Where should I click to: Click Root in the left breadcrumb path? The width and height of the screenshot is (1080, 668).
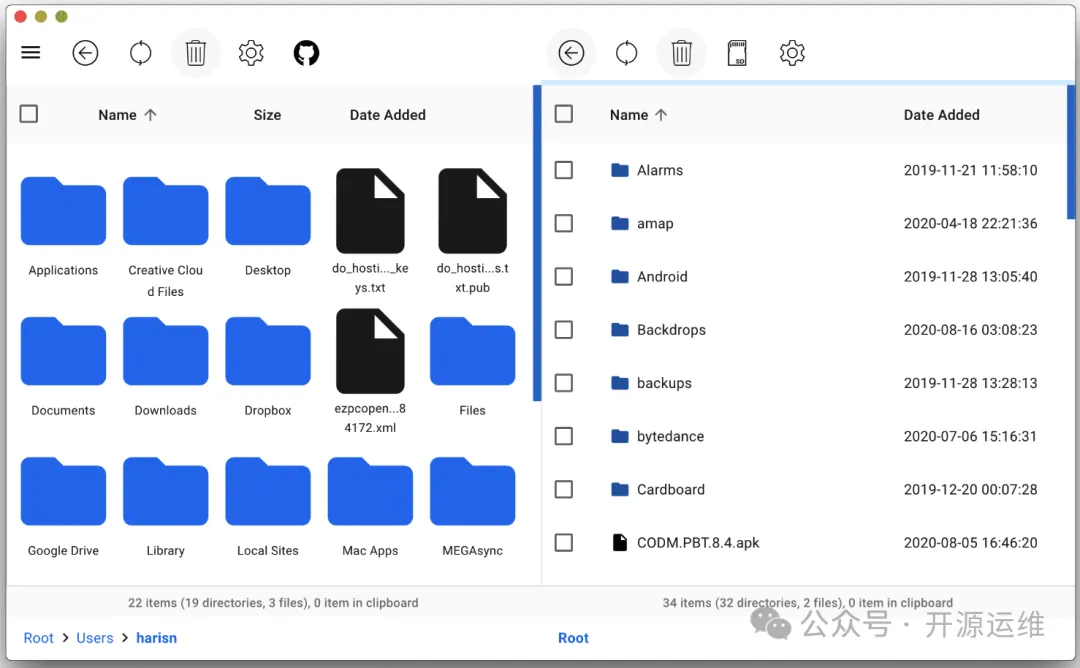pyautogui.click(x=39, y=638)
